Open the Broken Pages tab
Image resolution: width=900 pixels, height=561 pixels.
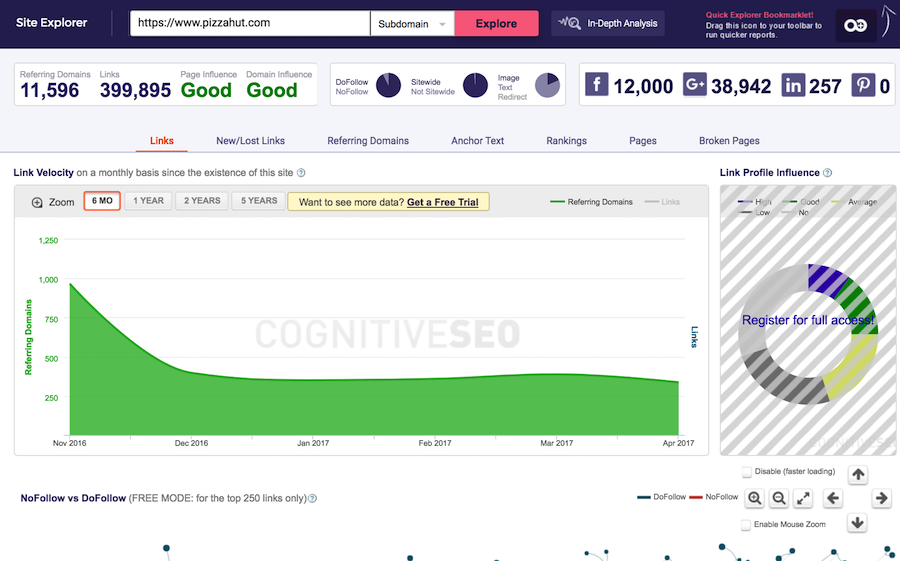729,141
